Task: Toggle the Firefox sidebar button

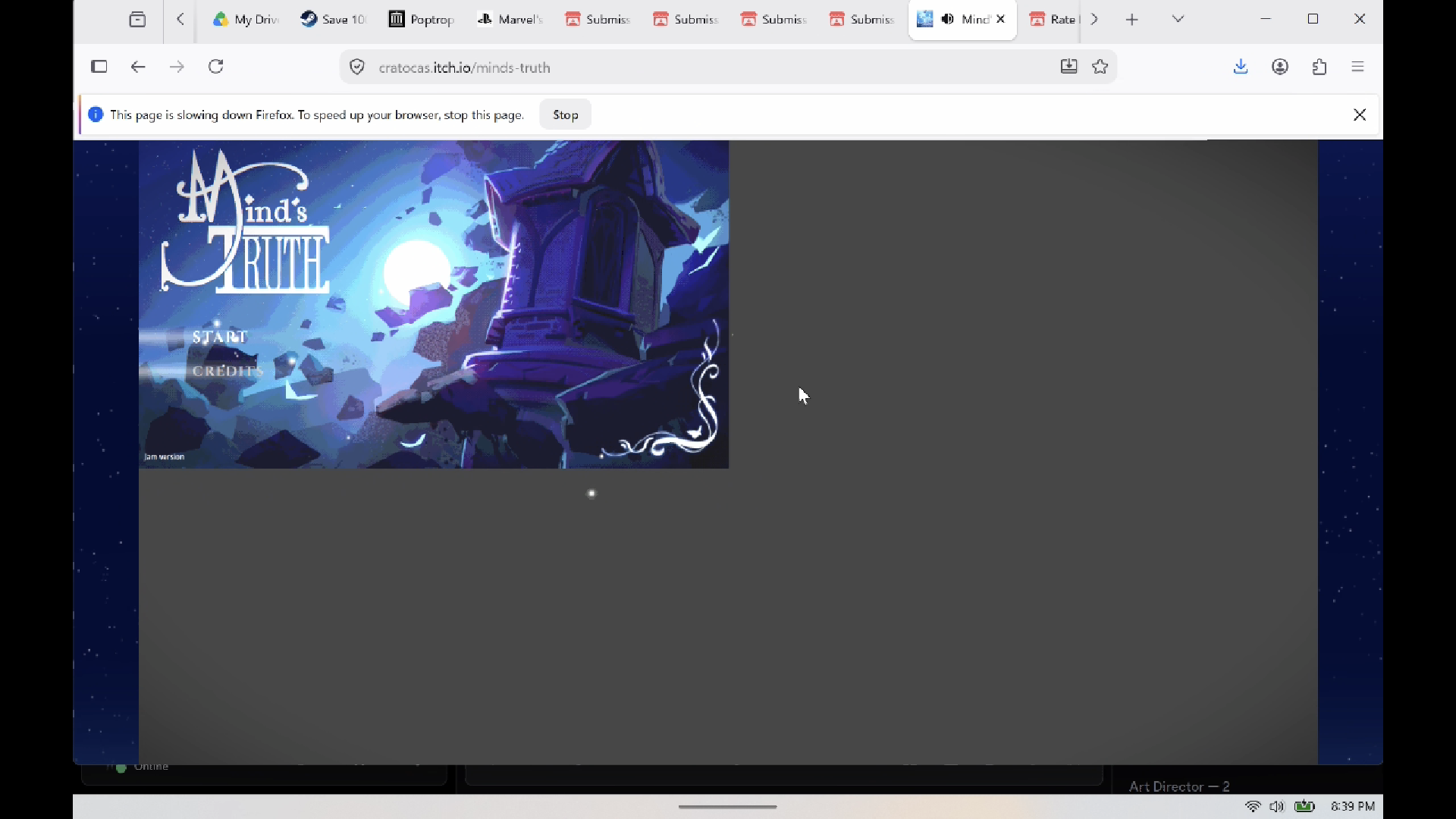Action: [99, 67]
